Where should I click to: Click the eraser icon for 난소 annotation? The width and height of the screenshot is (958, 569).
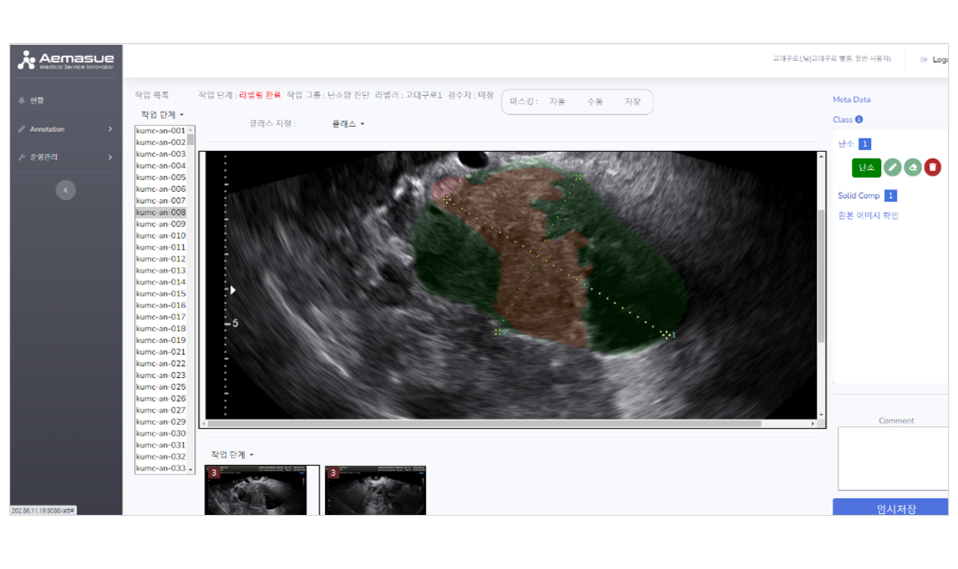pyautogui.click(x=912, y=167)
